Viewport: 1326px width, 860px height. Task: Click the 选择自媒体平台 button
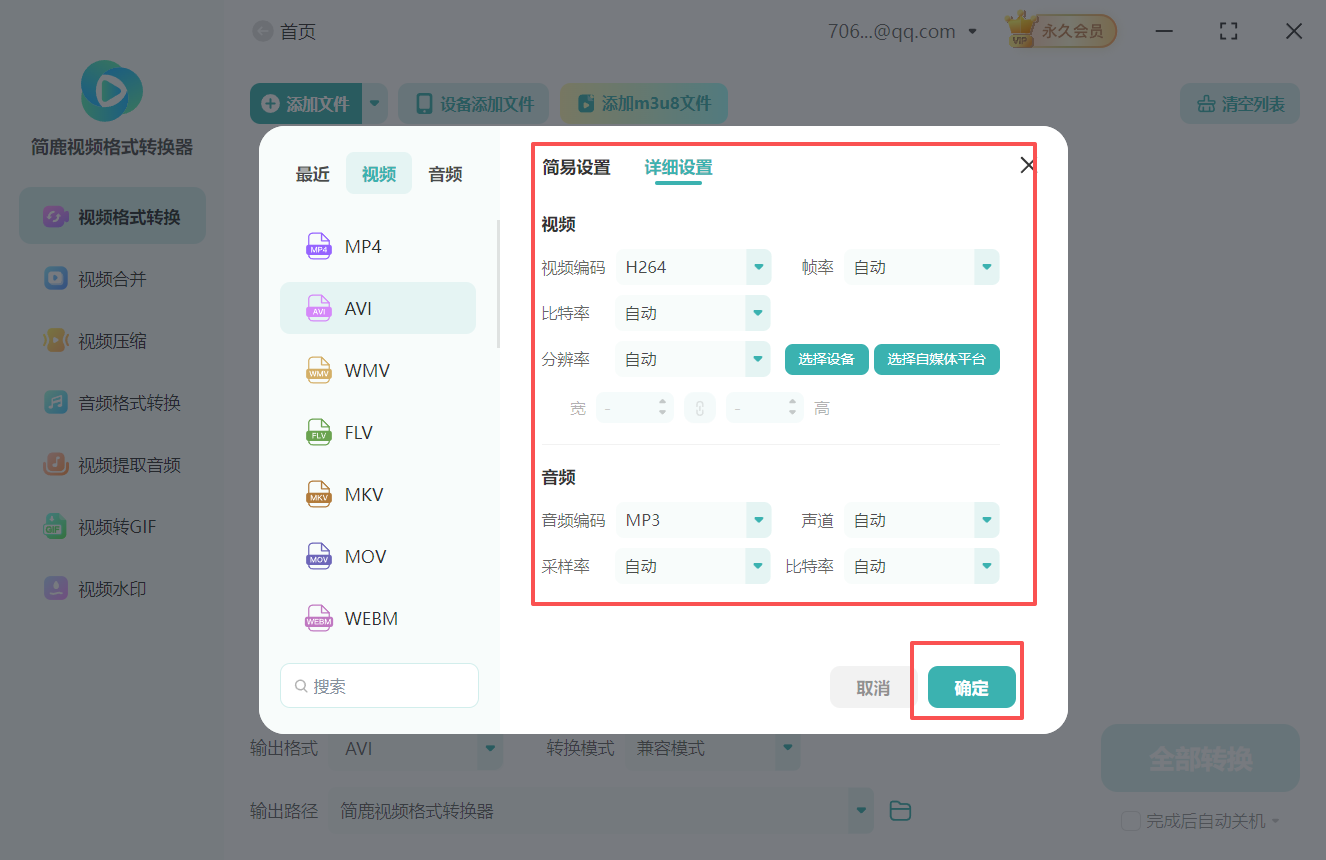(936, 359)
